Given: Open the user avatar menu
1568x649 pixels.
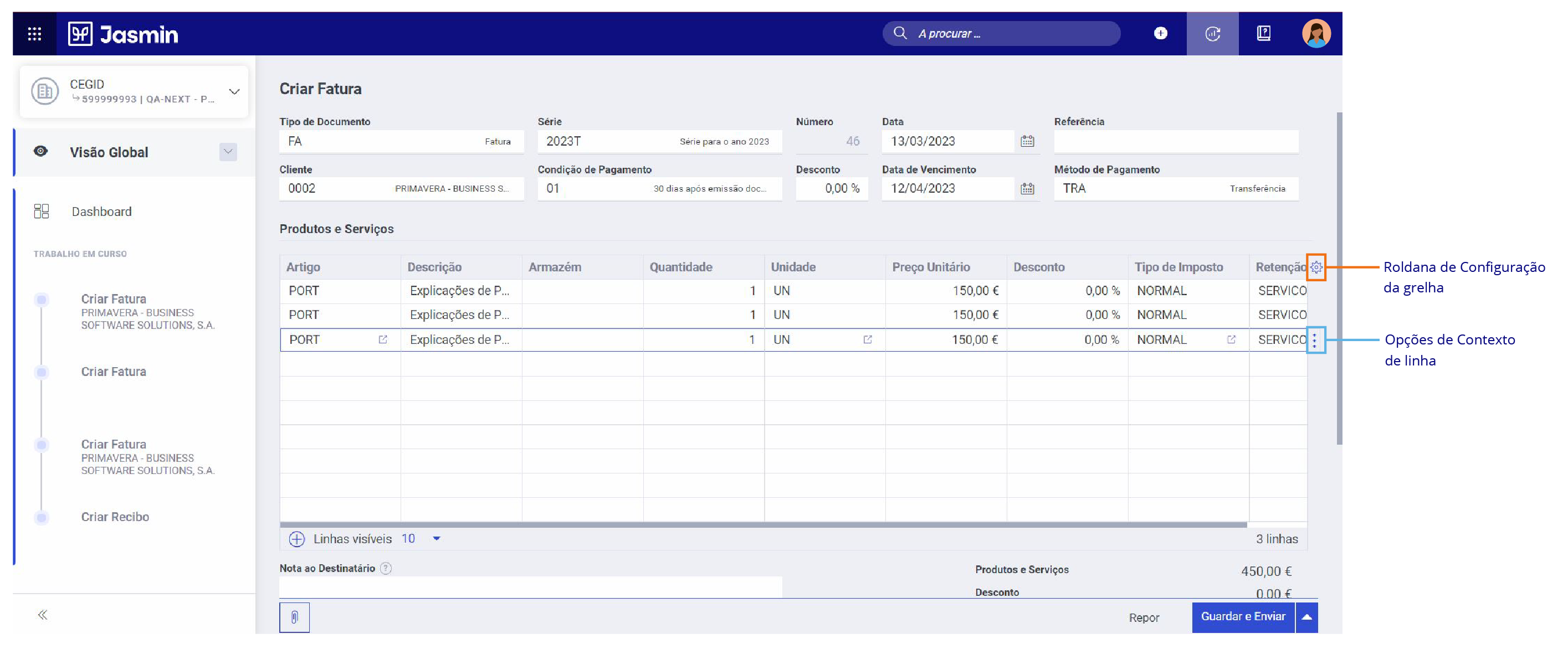Looking at the screenshot, I should tap(1316, 33).
